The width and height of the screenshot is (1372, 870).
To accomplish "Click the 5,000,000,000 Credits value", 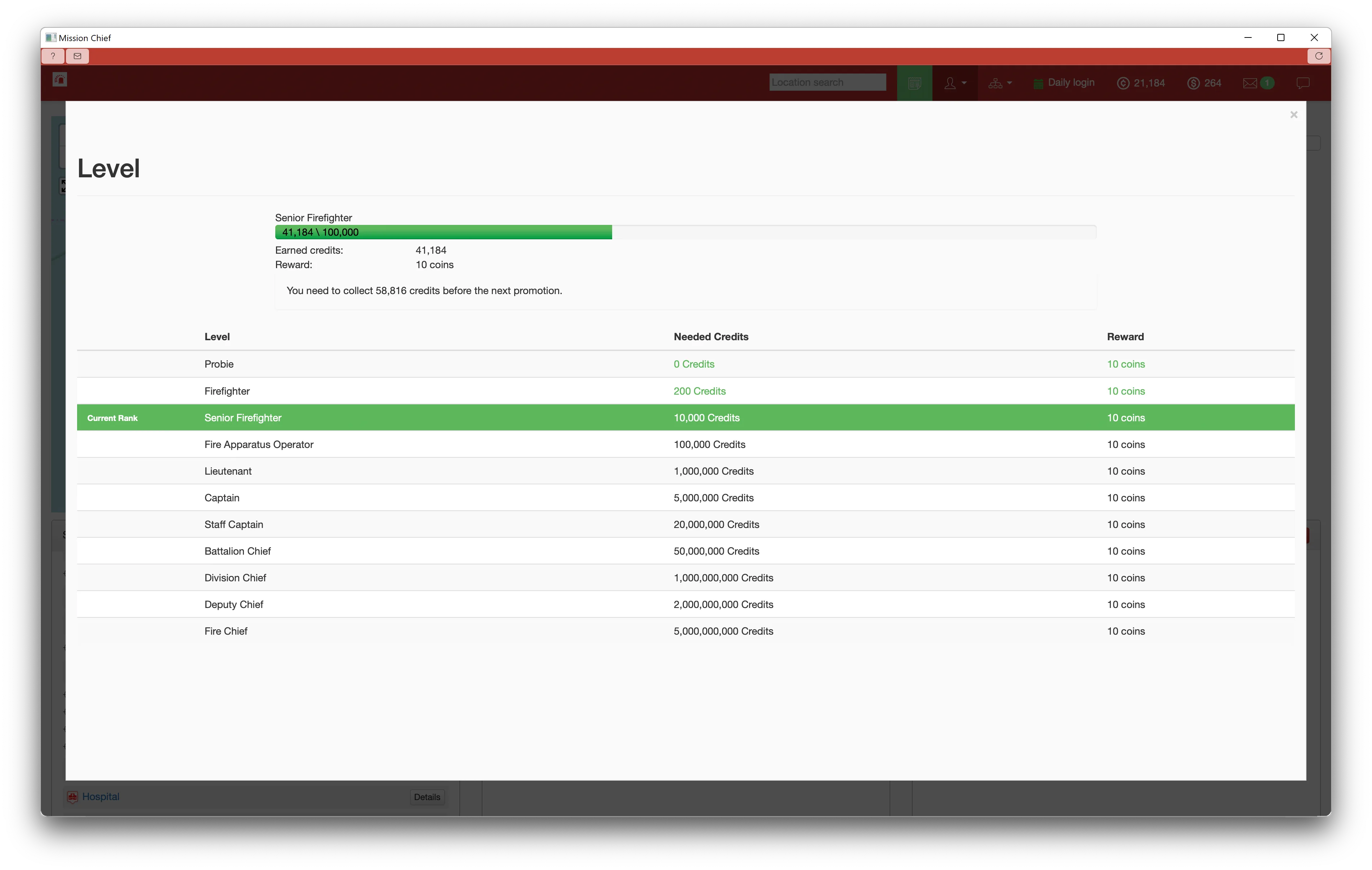I will click(x=723, y=631).
